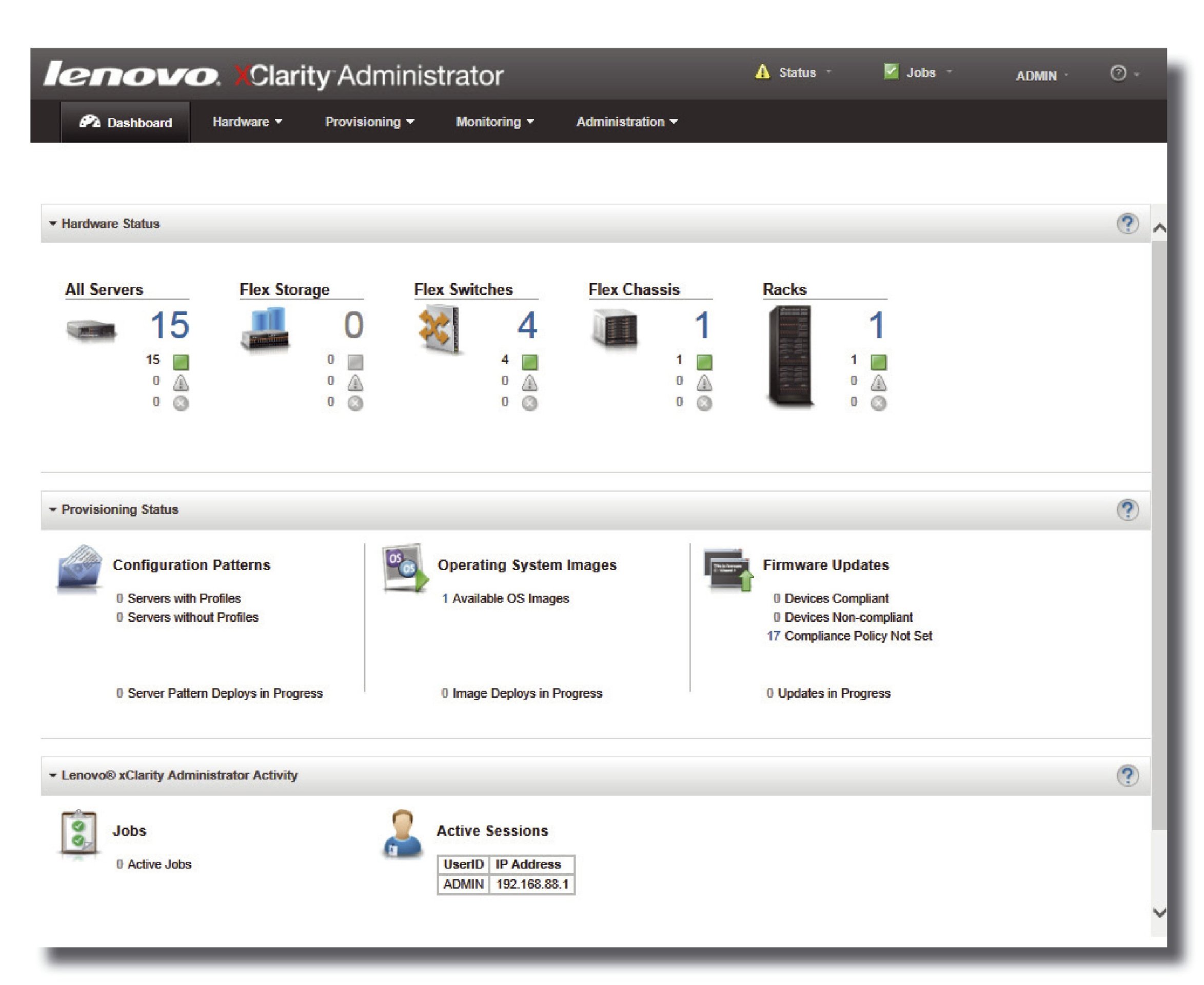Open help for Hardware Status section
Image resolution: width=1204 pixels, height=985 pixels.
1128,224
